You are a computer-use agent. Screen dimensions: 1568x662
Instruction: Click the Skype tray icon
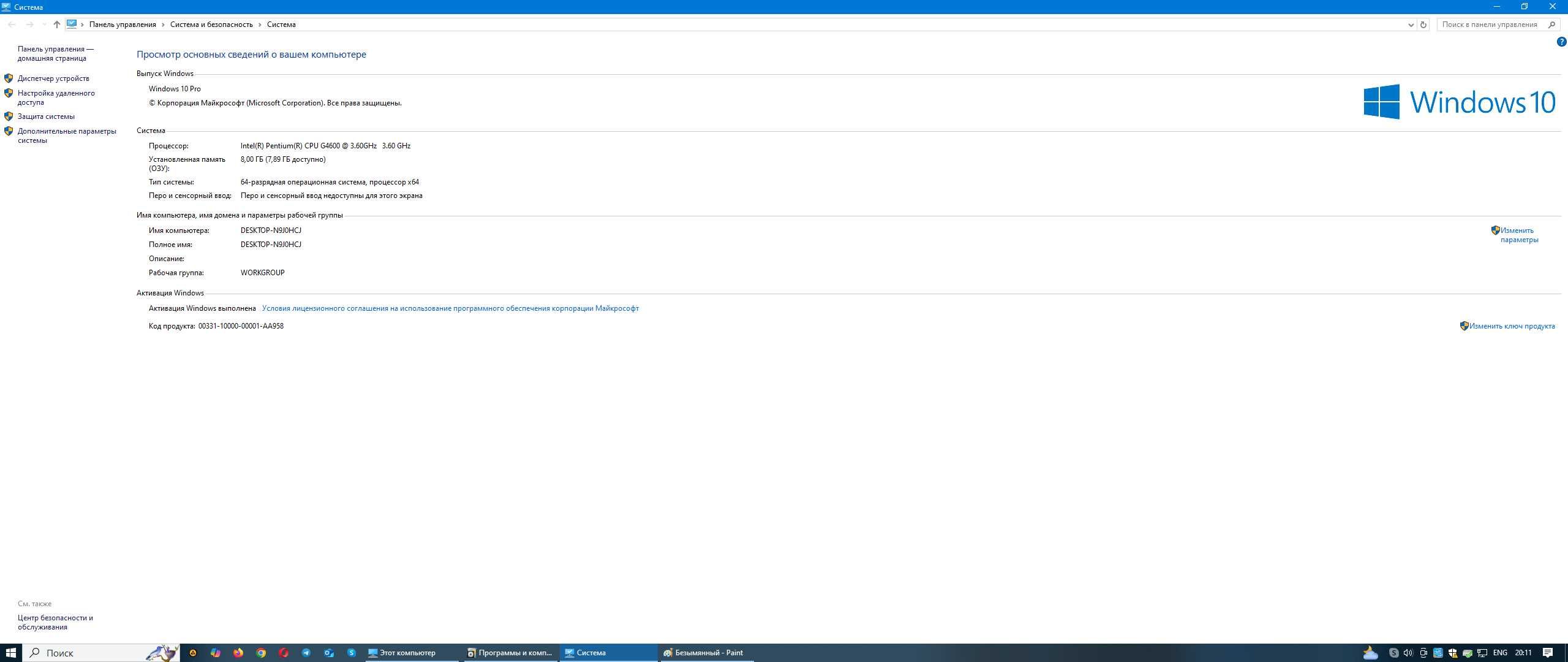[x=1393, y=653]
